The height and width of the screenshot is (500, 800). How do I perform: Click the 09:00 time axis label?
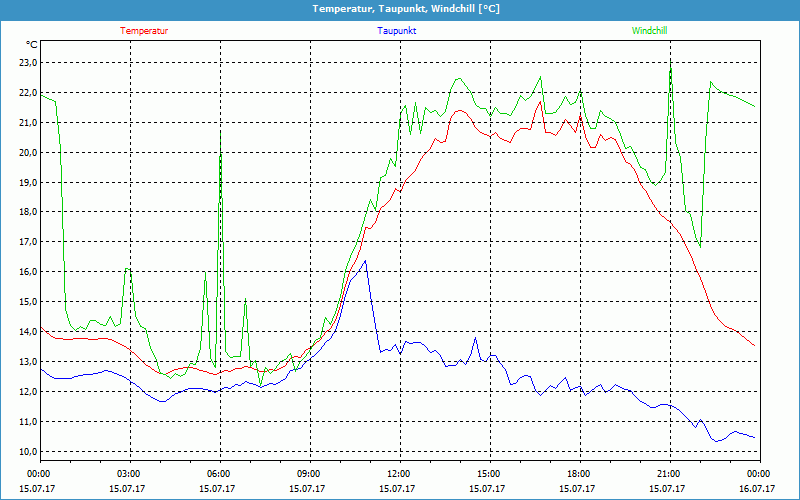pos(309,473)
